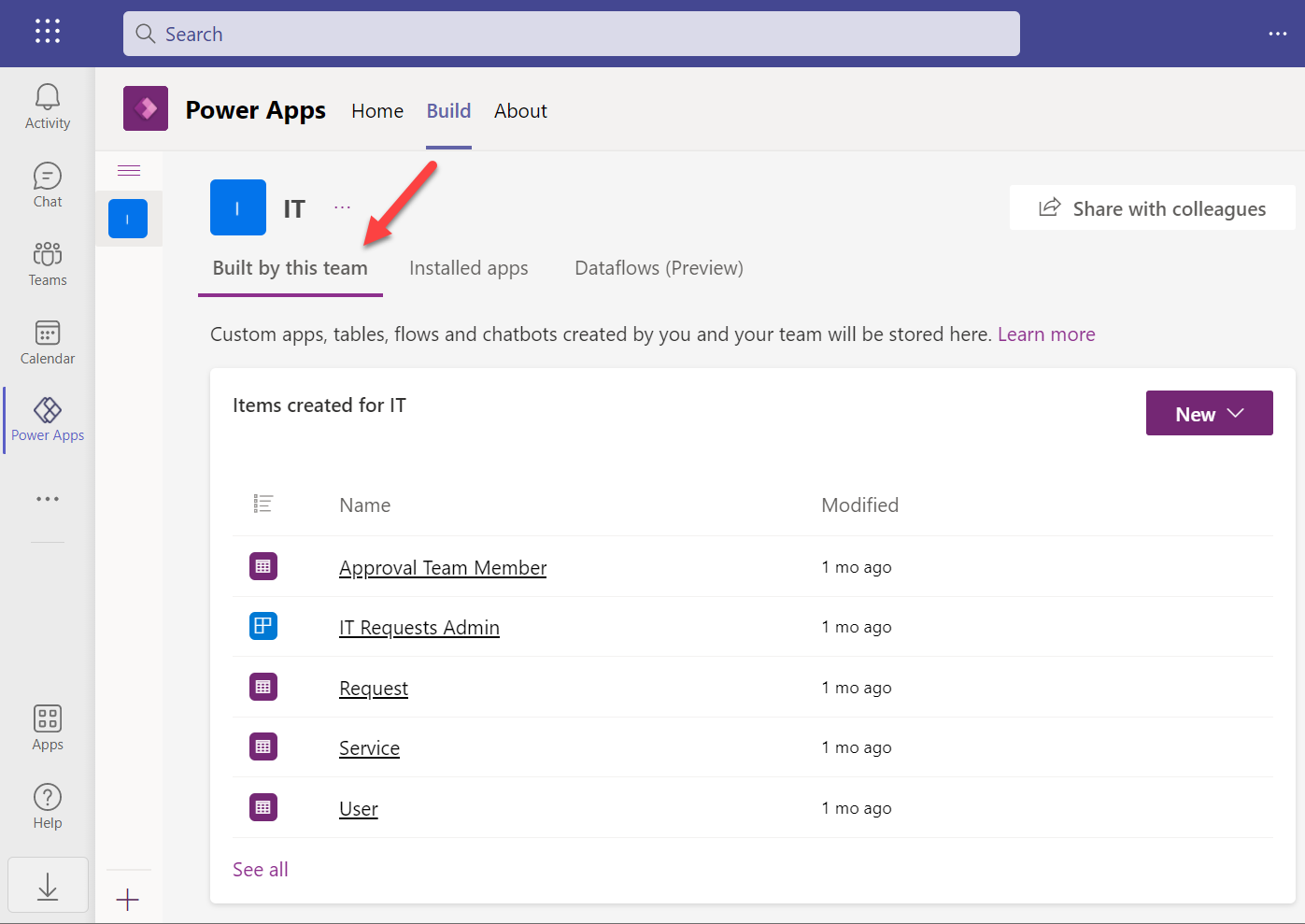1305x924 pixels.
Task: Click the app icon for IT Requests Admin
Action: pyautogui.click(x=263, y=626)
